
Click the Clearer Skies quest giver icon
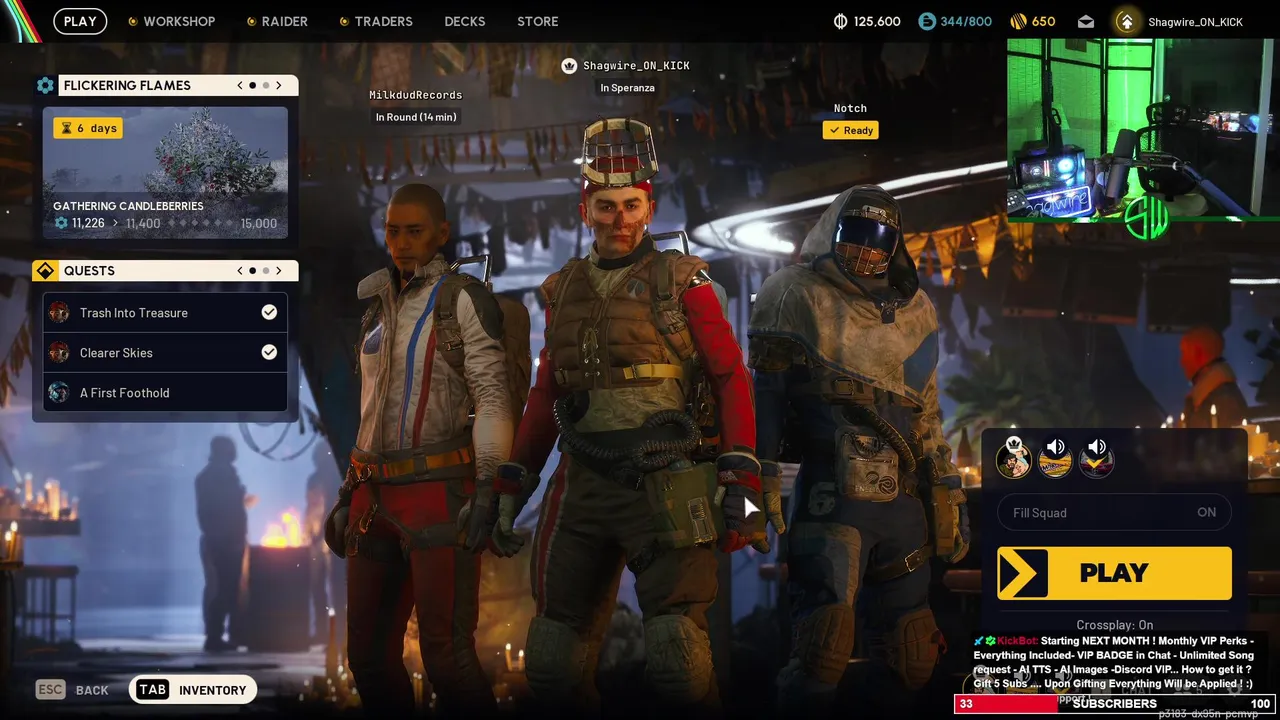click(x=60, y=353)
